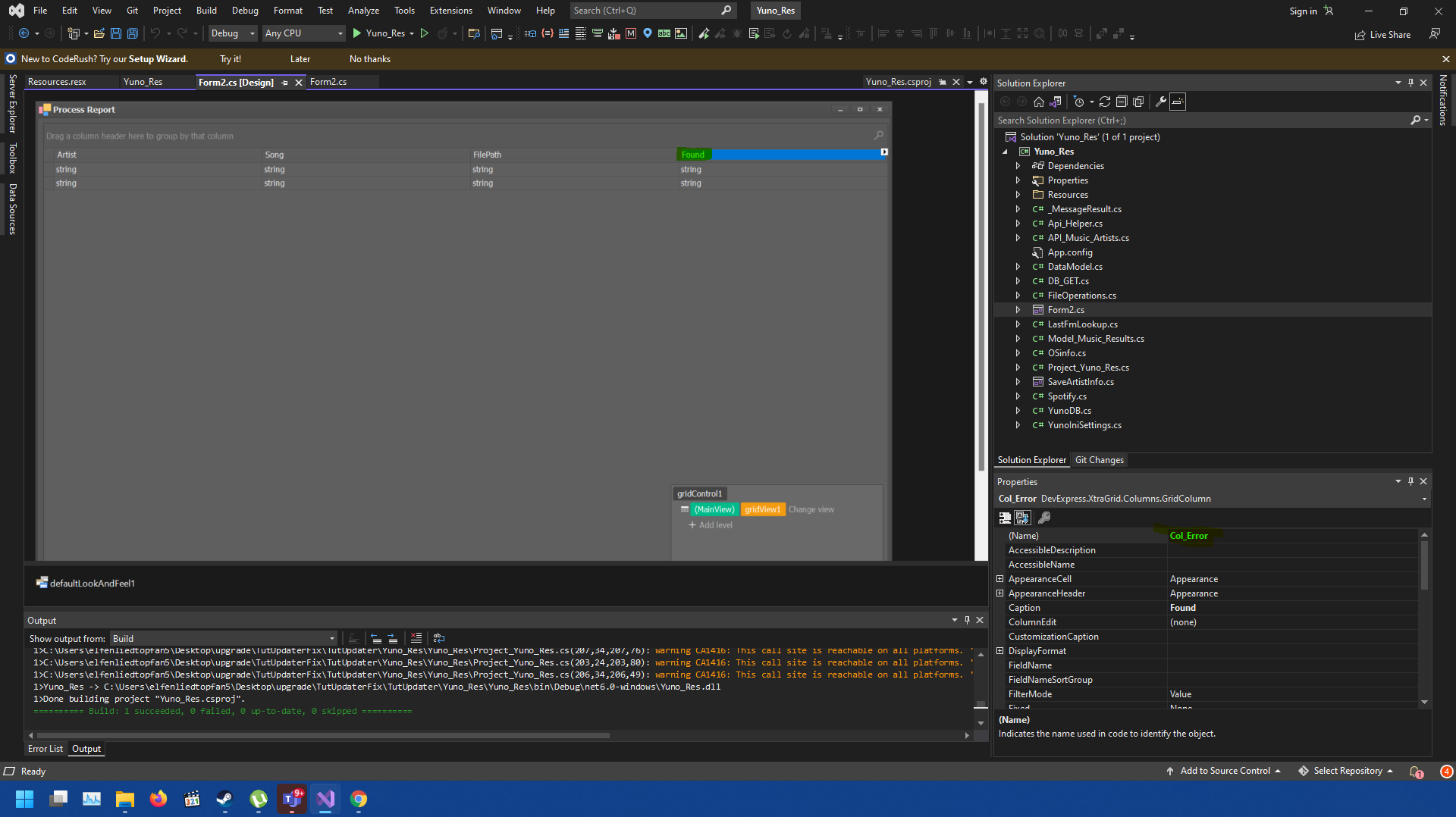Open the Extensions menu
This screenshot has height=817, width=1456.
click(x=451, y=11)
